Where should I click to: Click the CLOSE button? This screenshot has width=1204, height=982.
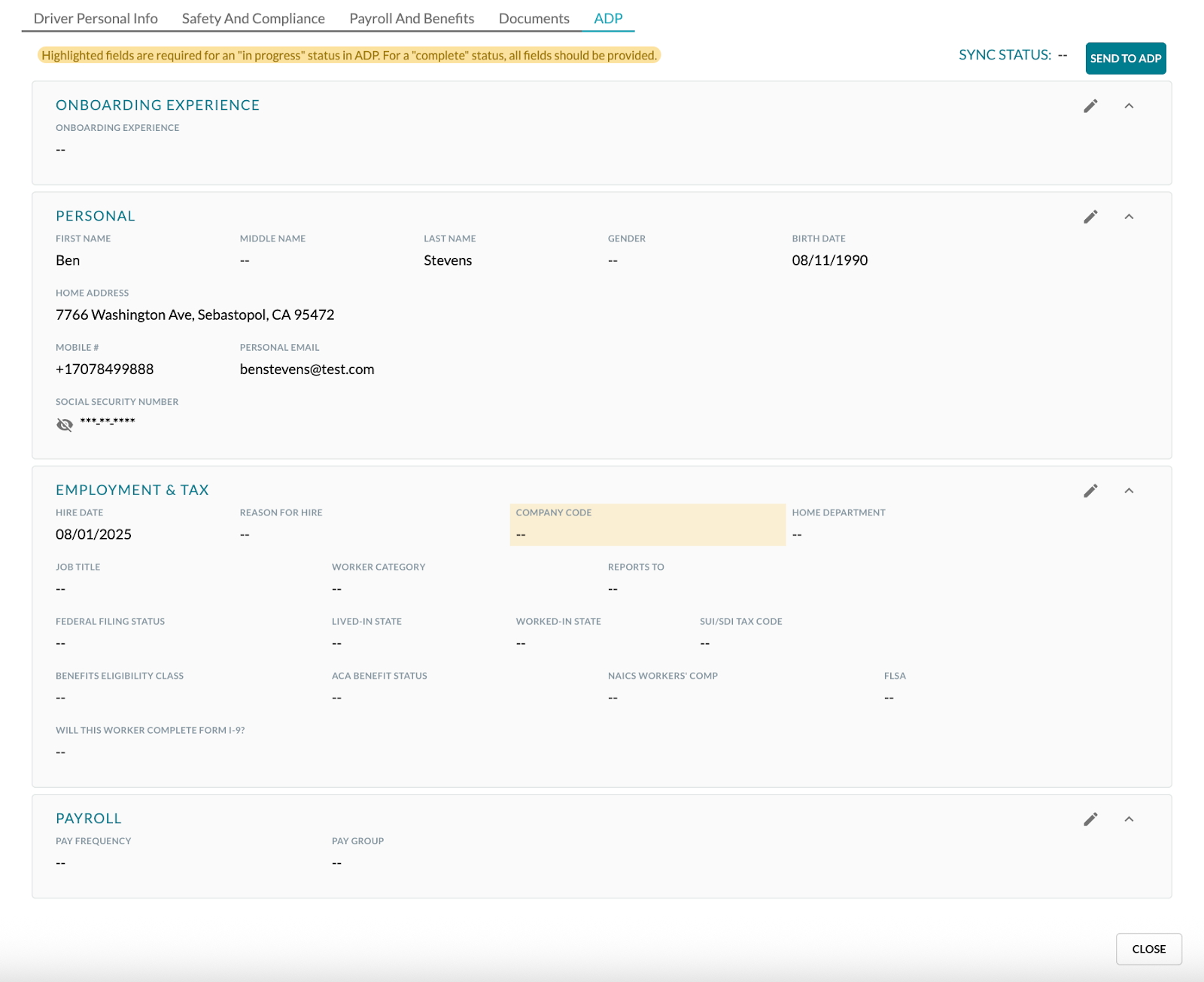(x=1148, y=949)
